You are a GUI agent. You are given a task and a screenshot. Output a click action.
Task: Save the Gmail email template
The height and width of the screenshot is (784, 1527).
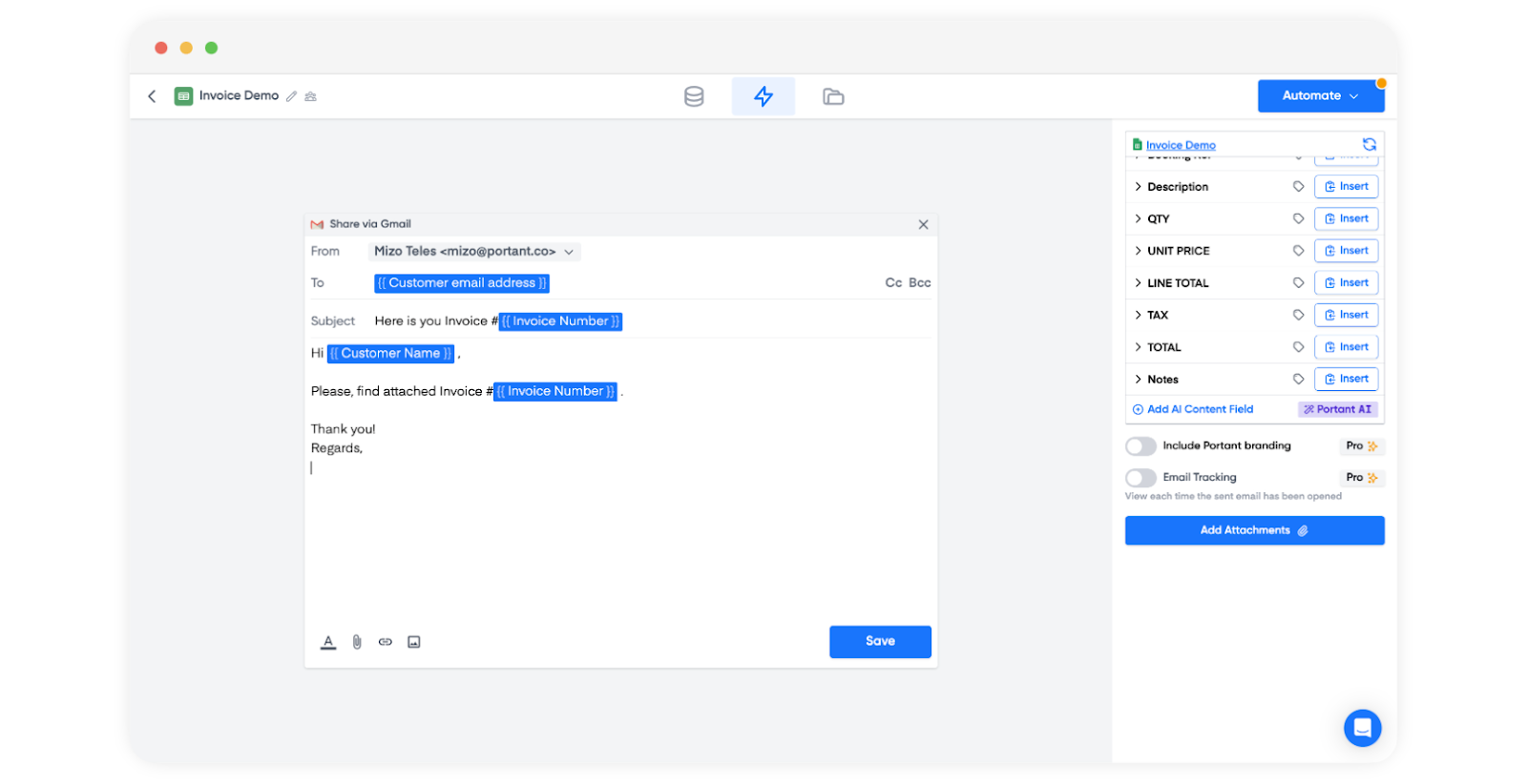point(880,642)
